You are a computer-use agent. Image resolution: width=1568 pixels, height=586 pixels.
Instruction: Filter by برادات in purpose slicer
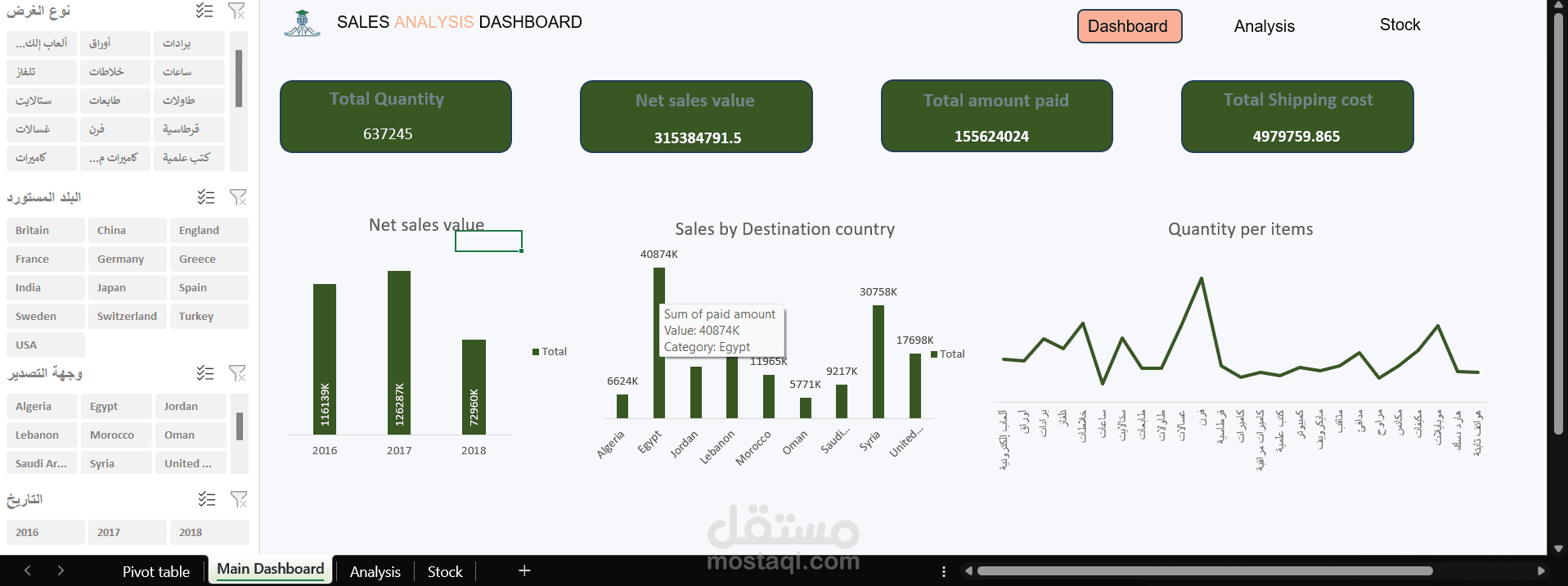[x=189, y=43]
